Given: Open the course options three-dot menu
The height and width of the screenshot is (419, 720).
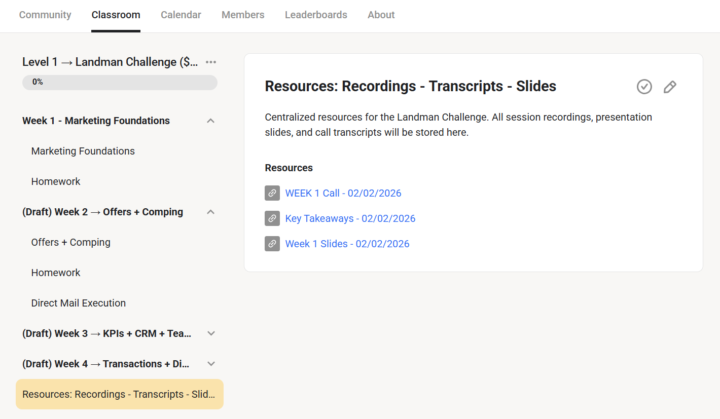Looking at the screenshot, I should pyautogui.click(x=211, y=62).
